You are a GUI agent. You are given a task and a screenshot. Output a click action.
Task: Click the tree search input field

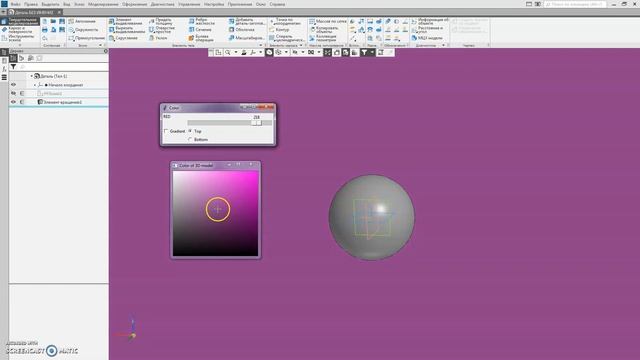coord(63,67)
